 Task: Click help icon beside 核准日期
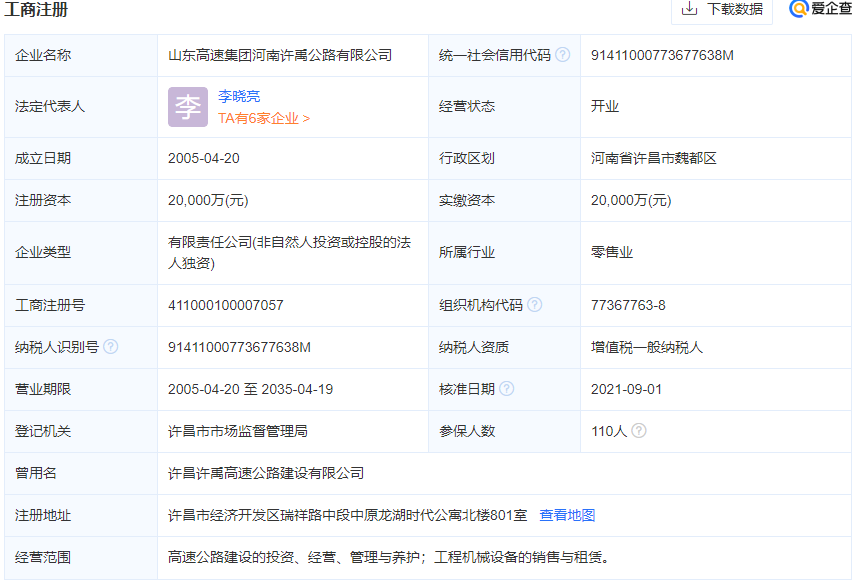click(x=507, y=388)
